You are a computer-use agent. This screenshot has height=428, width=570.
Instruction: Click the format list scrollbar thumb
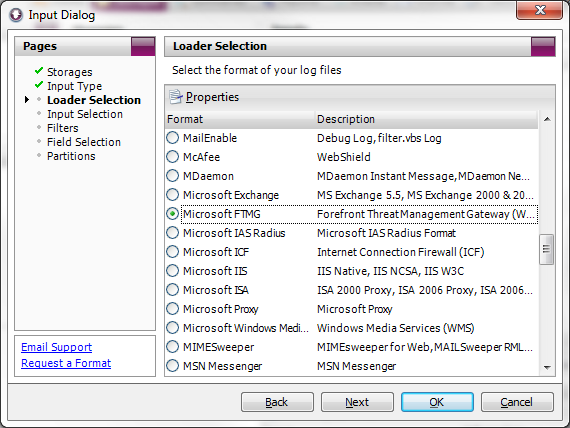coord(546,249)
